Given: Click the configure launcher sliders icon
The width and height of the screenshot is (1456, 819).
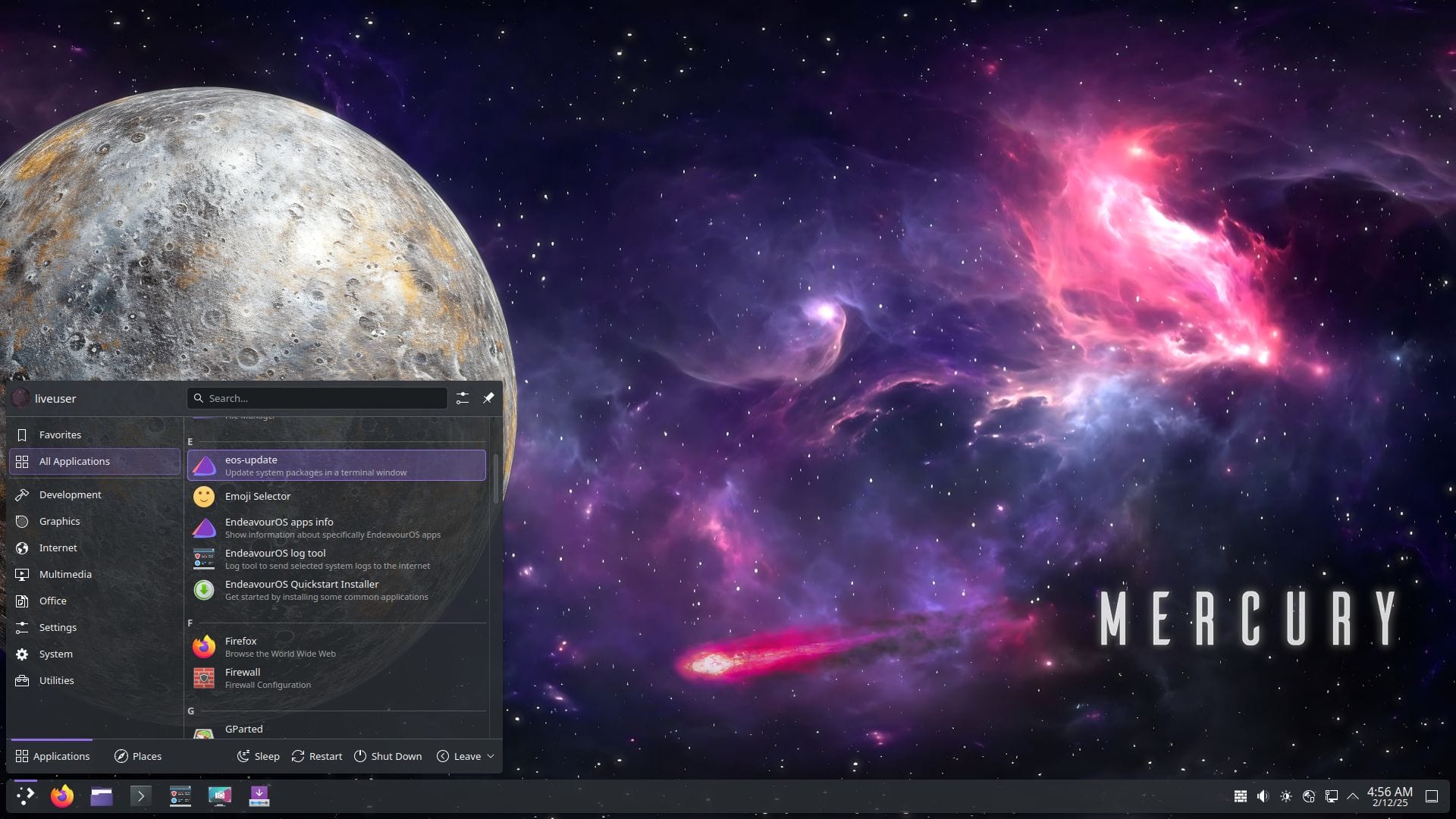Looking at the screenshot, I should (x=463, y=398).
